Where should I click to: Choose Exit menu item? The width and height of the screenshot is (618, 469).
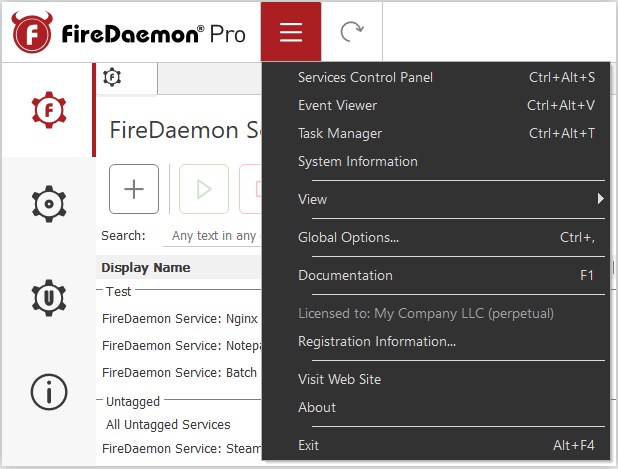tap(436, 445)
